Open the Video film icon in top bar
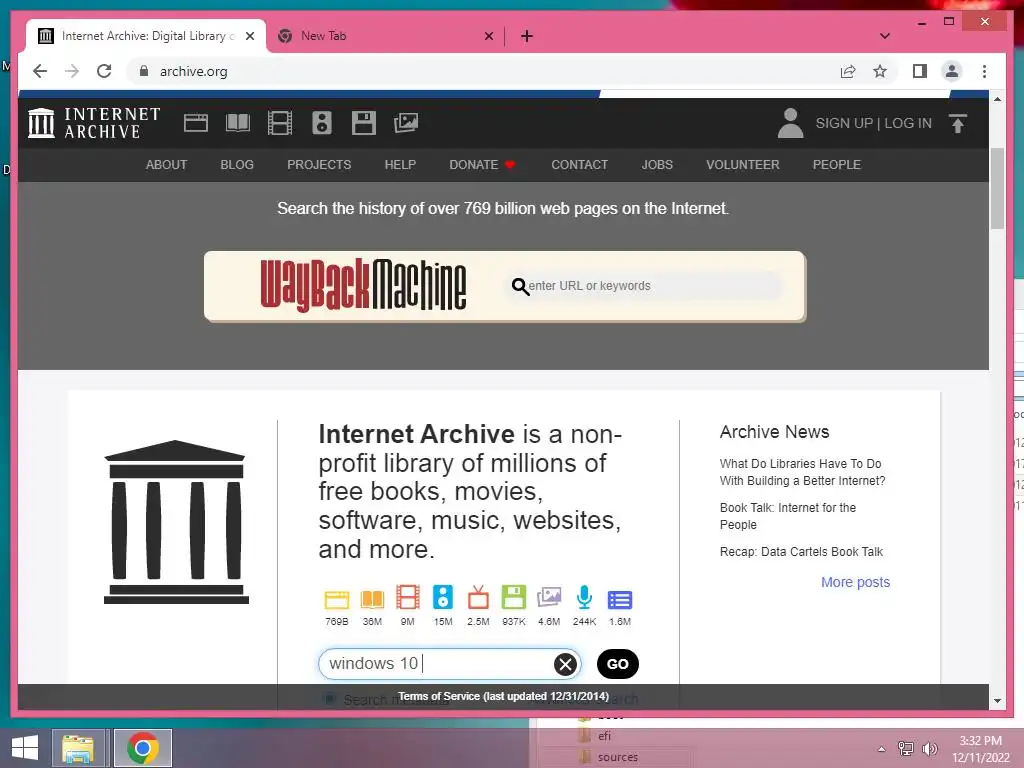The width and height of the screenshot is (1024, 768). pos(280,123)
